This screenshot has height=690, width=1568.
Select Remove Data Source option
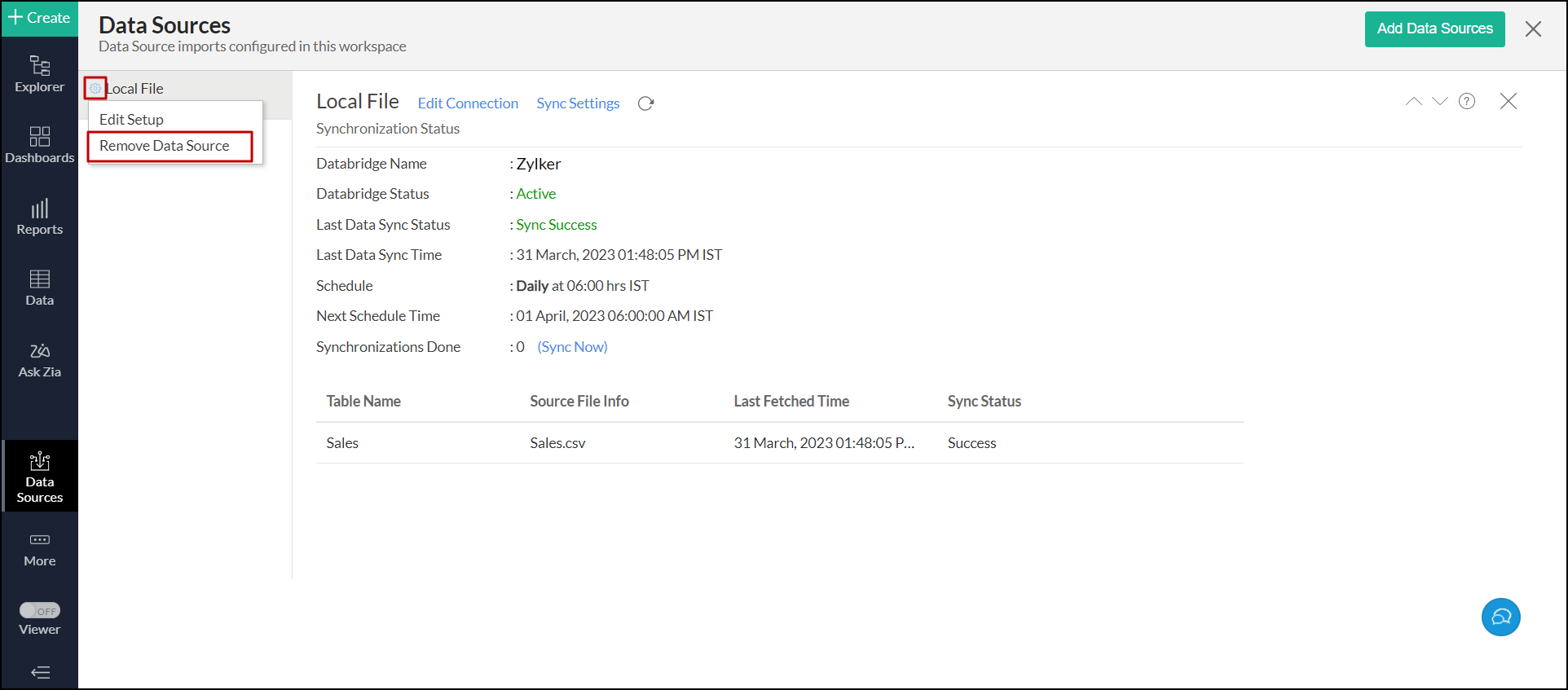pyautogui.click(x=165, y=146)
